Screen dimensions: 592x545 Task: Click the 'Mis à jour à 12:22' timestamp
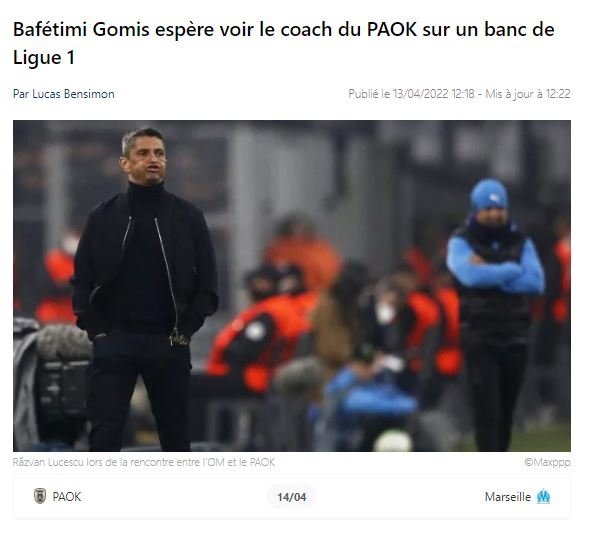pyautogui.click(x=528, y=94)
